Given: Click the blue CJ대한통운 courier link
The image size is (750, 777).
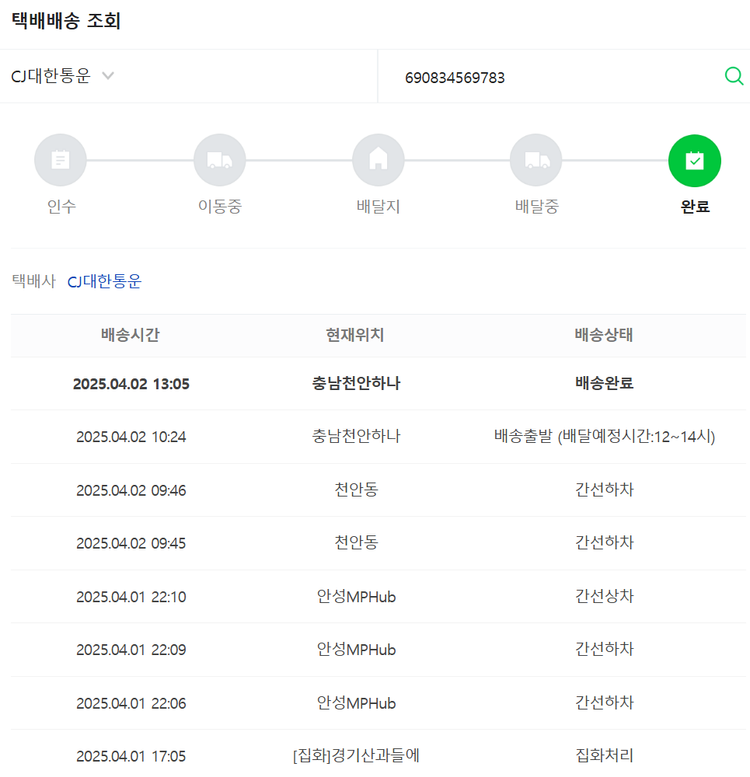Looking at the screenshot, I should pyautogui.click(x=104, y=281).
